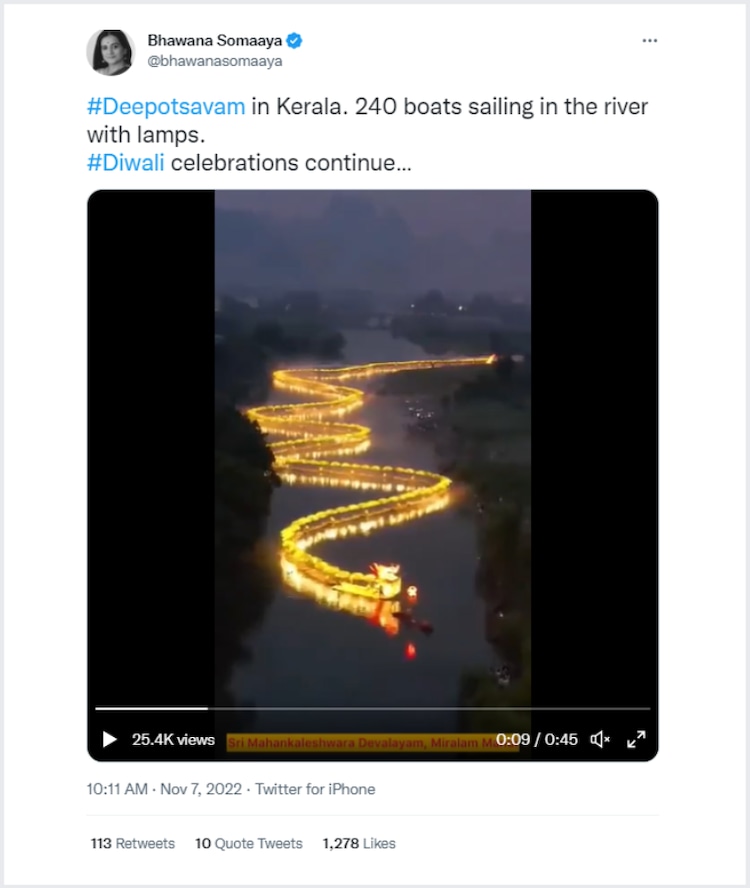Enter fullscreen video mode
750x888 pixels.
(636, 740)
